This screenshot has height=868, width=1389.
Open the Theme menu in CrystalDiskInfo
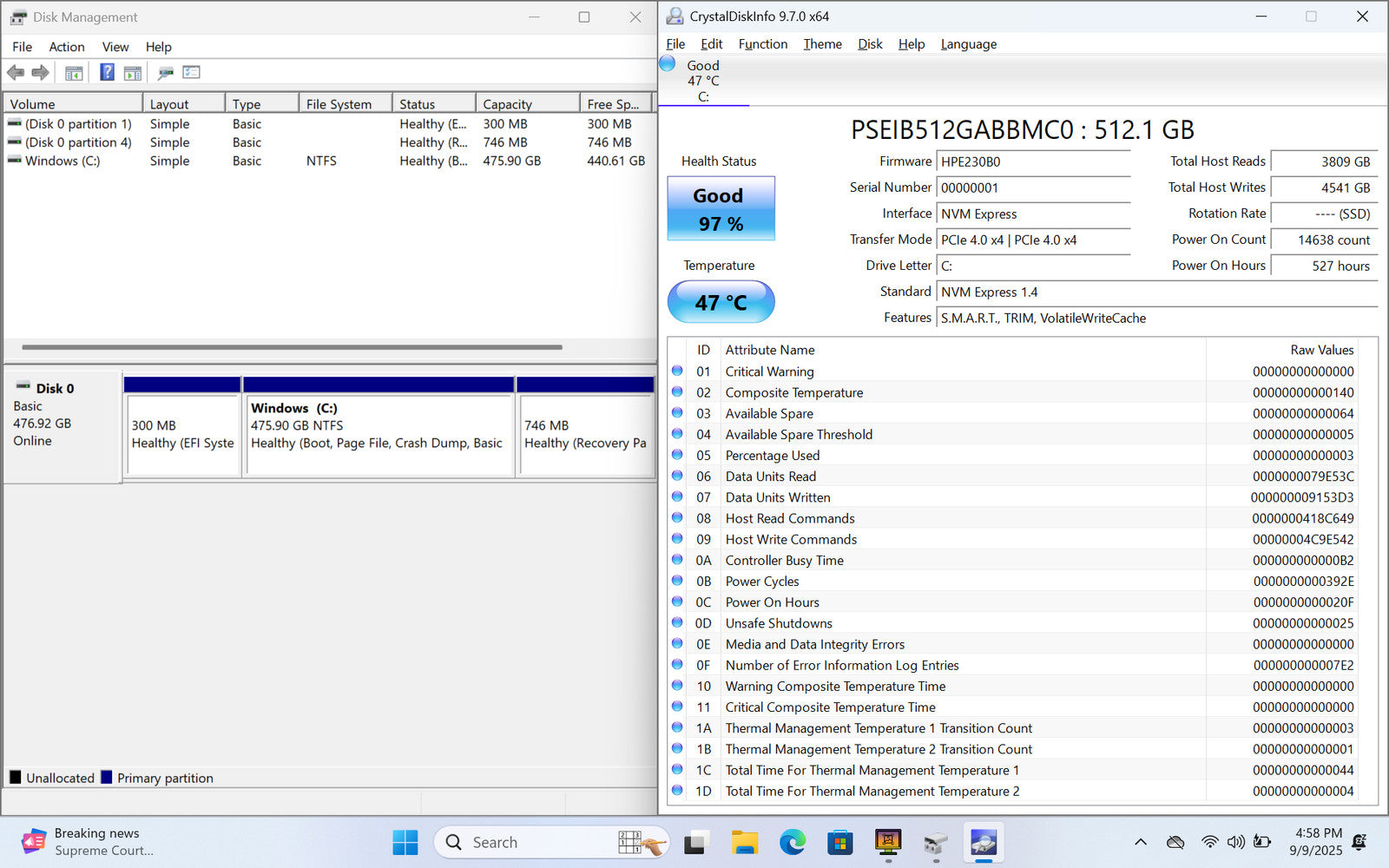[x=822, y=44]
